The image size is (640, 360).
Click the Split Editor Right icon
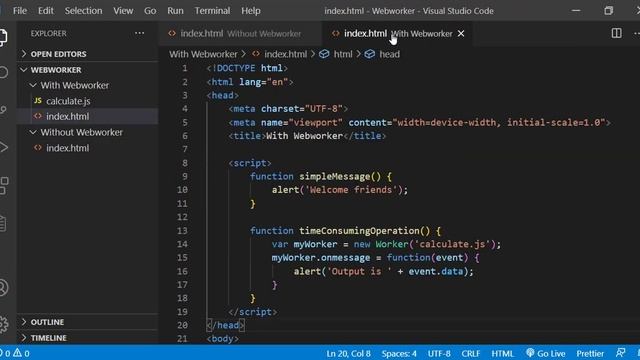[616, 33]
